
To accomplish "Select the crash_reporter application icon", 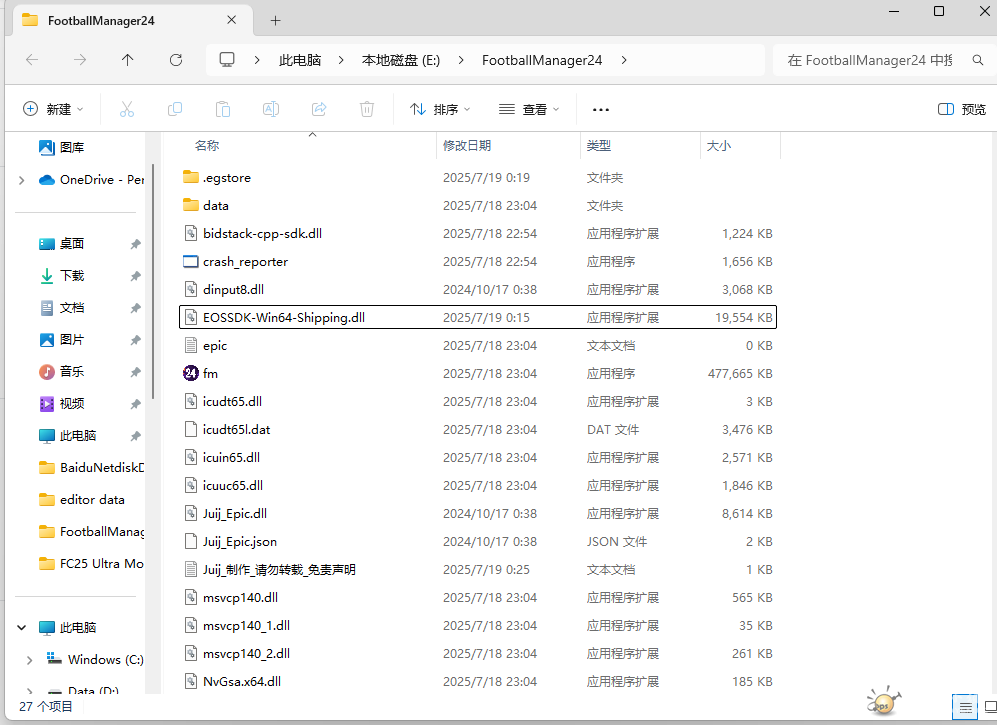I will [x=191, y=261].
